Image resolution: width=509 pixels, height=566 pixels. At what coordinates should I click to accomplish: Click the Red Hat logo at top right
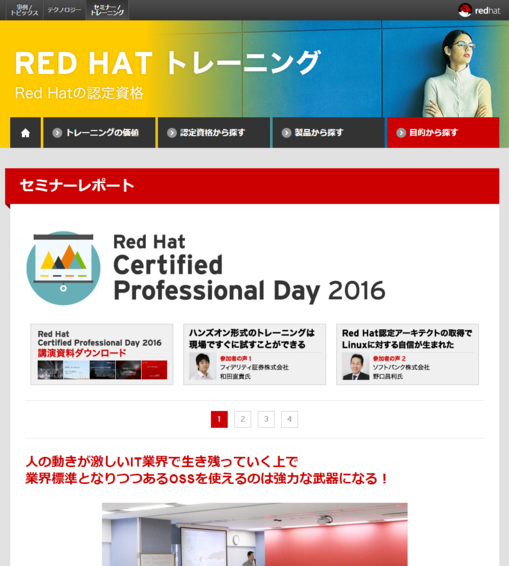[x=479, y=10]
